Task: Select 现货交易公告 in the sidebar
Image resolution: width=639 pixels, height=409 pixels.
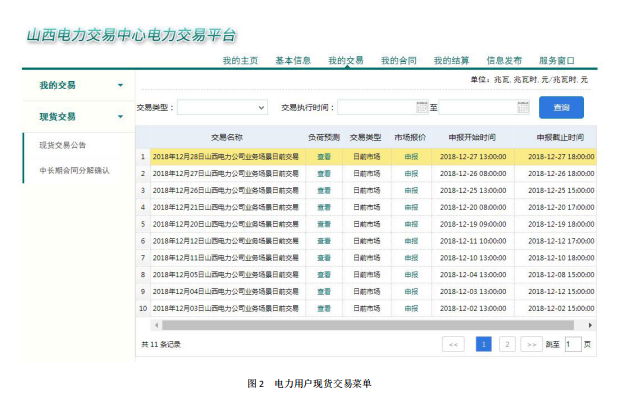Action: 62,146
